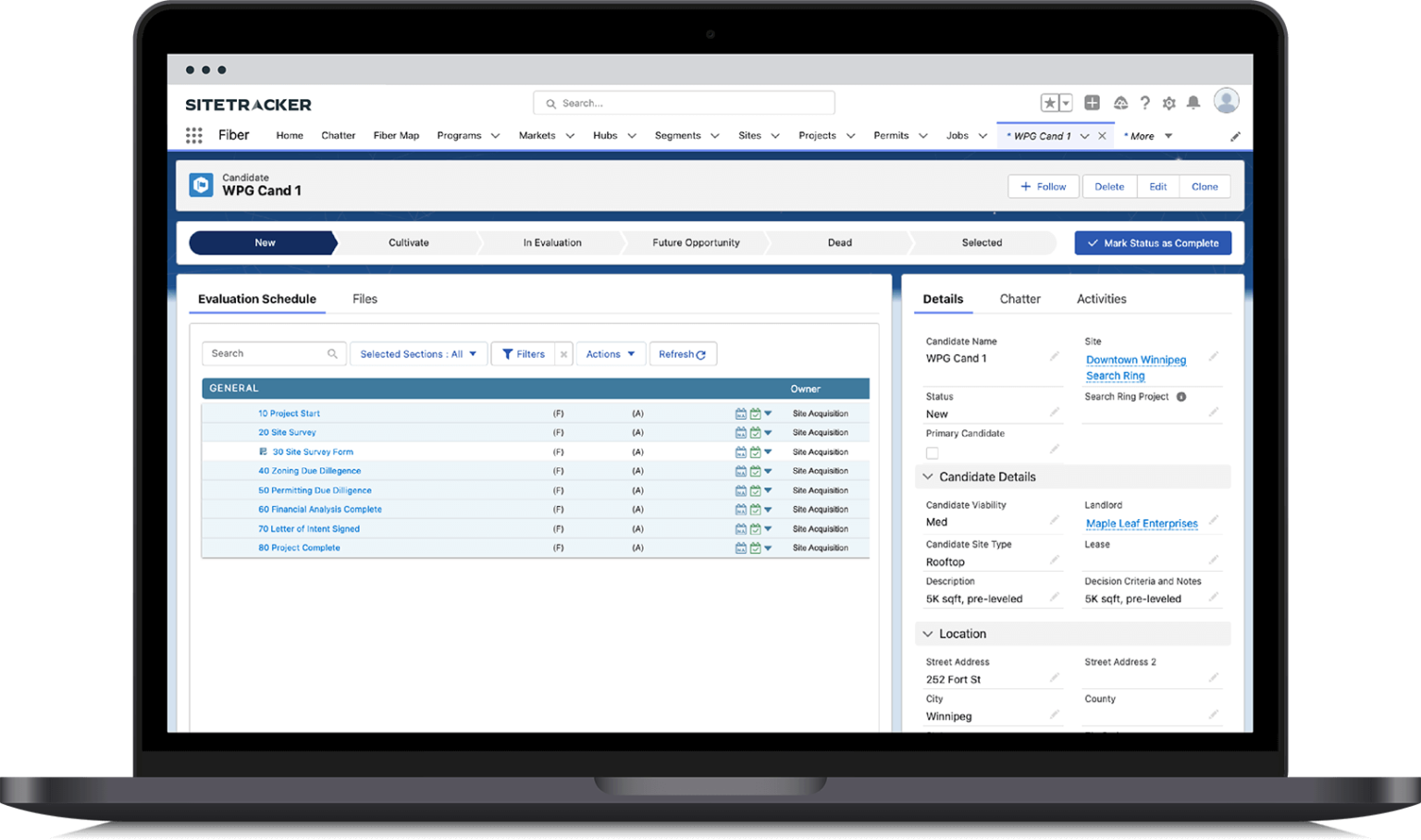Click the pencil edit icon near More tab
Screen dimensions: 1421x840
pyautogui.click(x=1235, y=135)
